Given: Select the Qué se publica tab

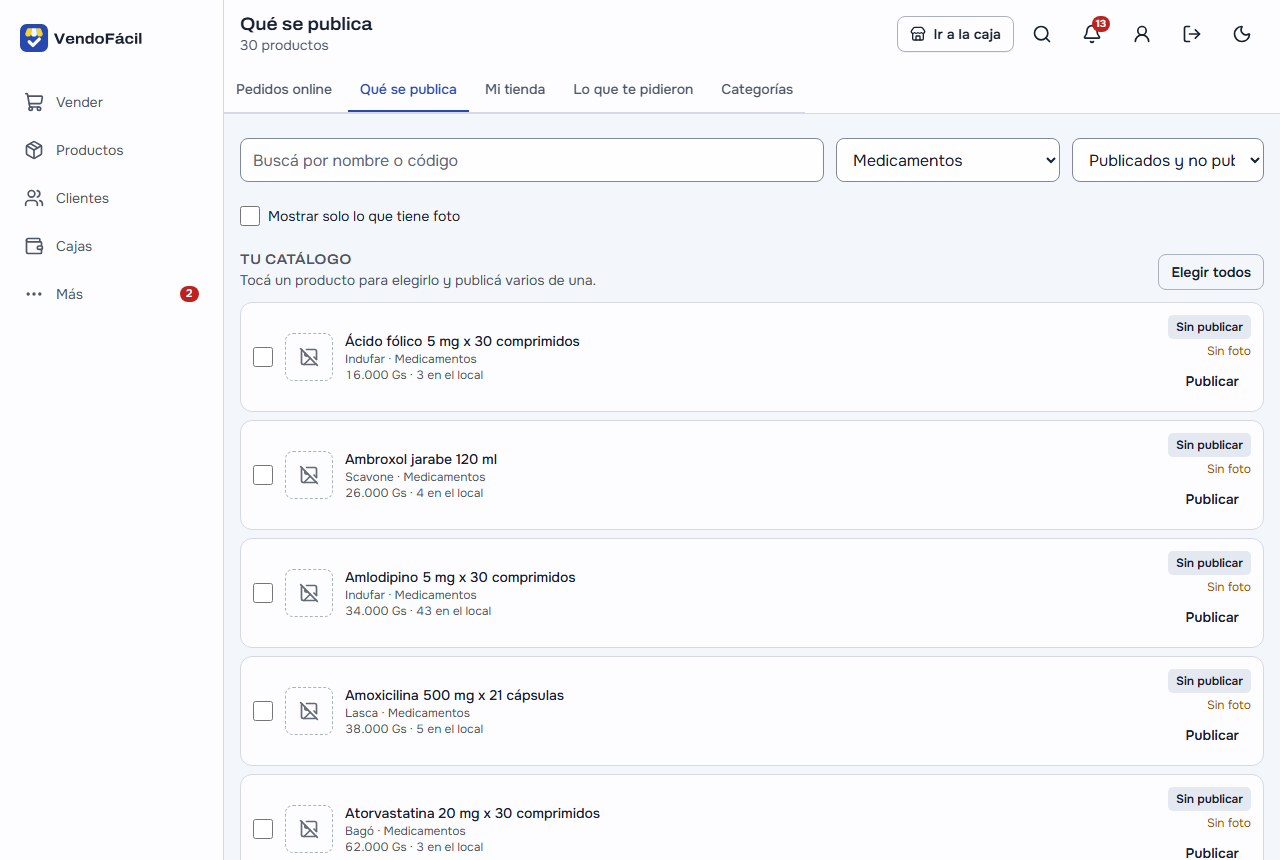Looking at the screenshot, I should coord(408,89).
